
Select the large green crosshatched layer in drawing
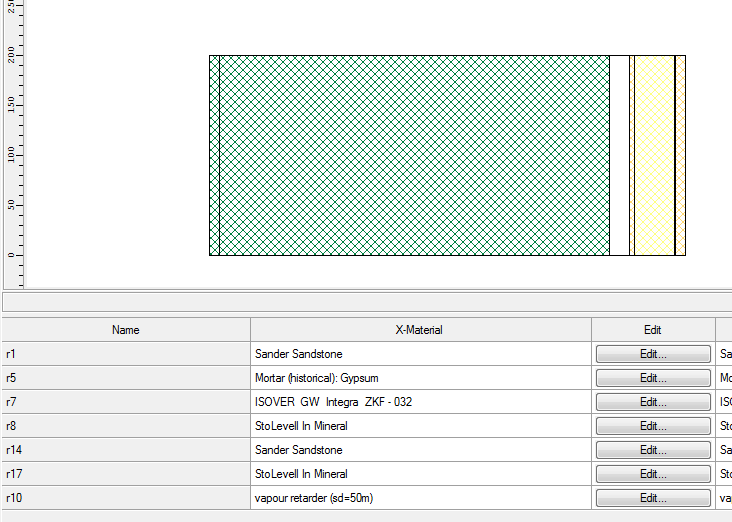coord(414,155)
